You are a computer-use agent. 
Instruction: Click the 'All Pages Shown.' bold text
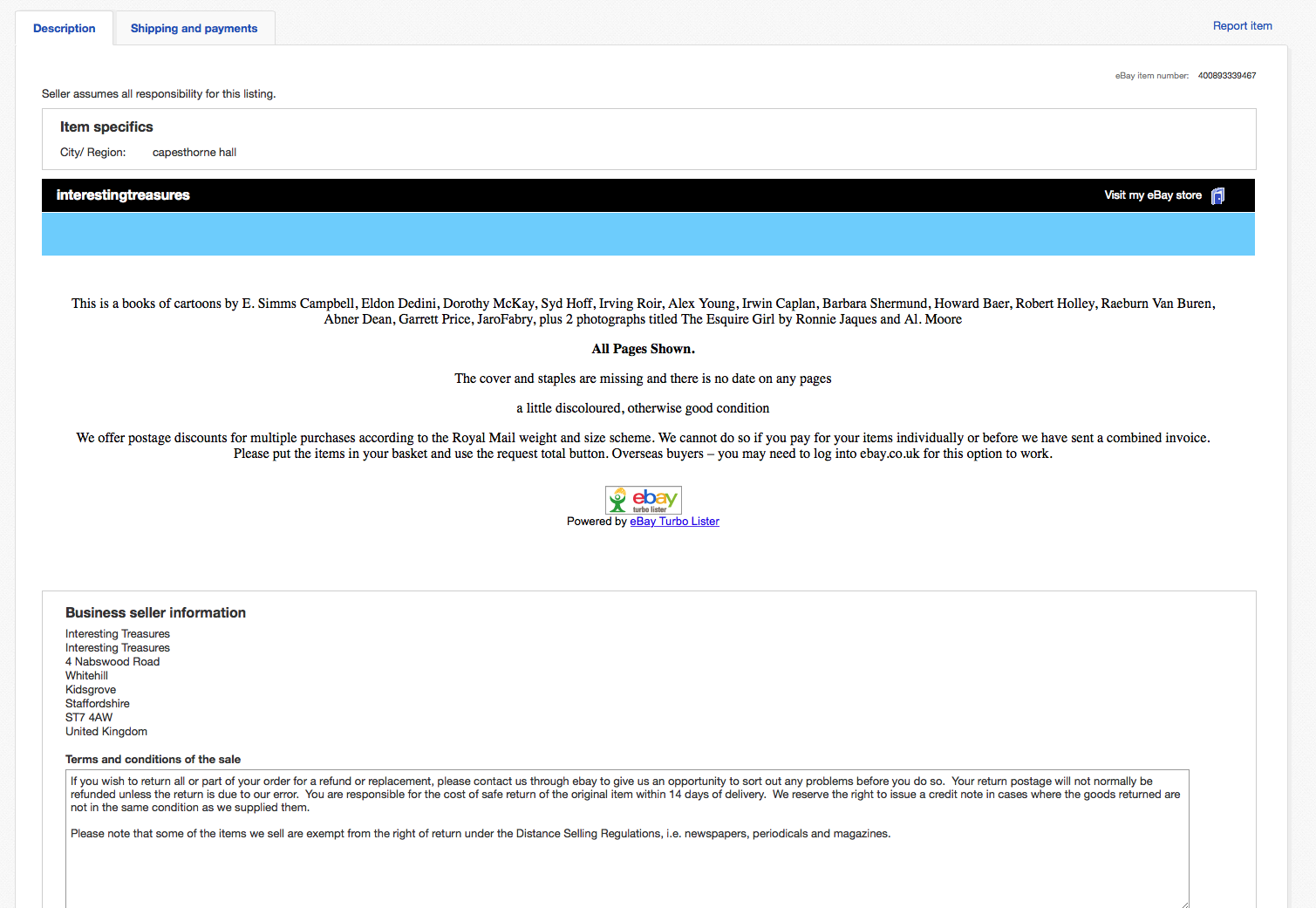click(644, 349)
